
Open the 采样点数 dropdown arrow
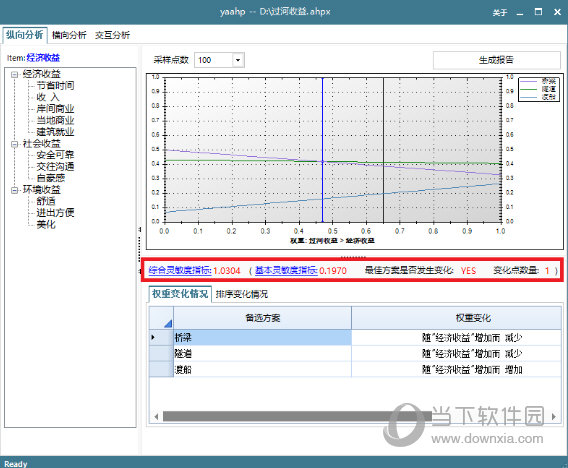238,60
